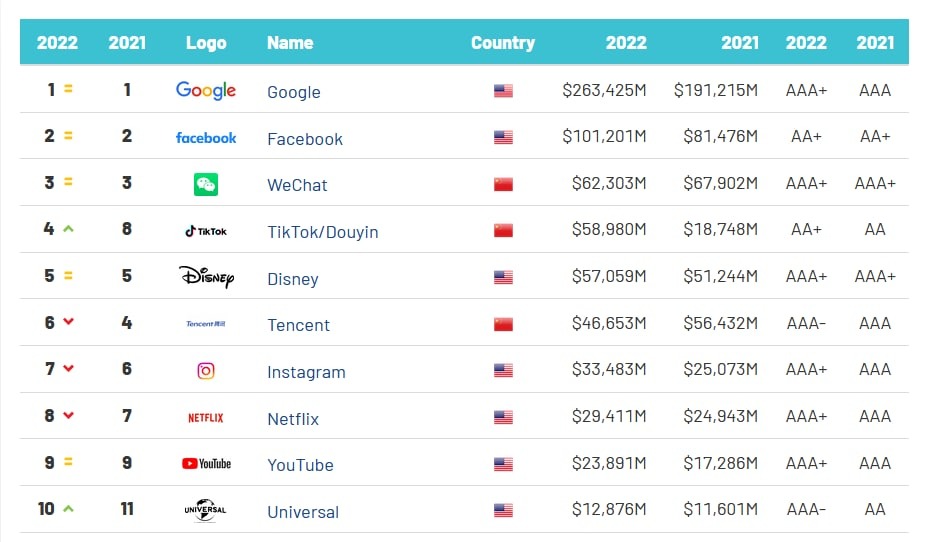Viewport: 928px width, 542px height.
Task: Click the Google logo icon
Action: pos(206,90)
